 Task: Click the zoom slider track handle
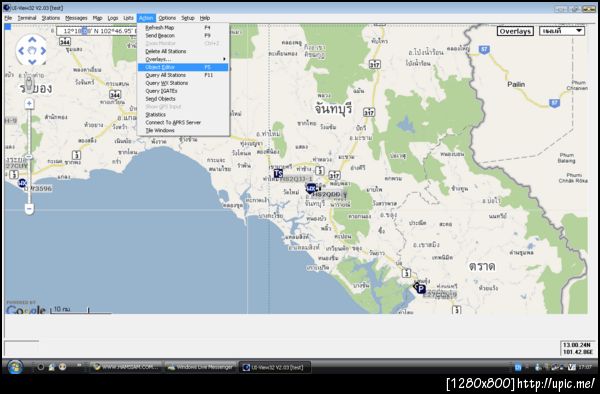(29, 157)
